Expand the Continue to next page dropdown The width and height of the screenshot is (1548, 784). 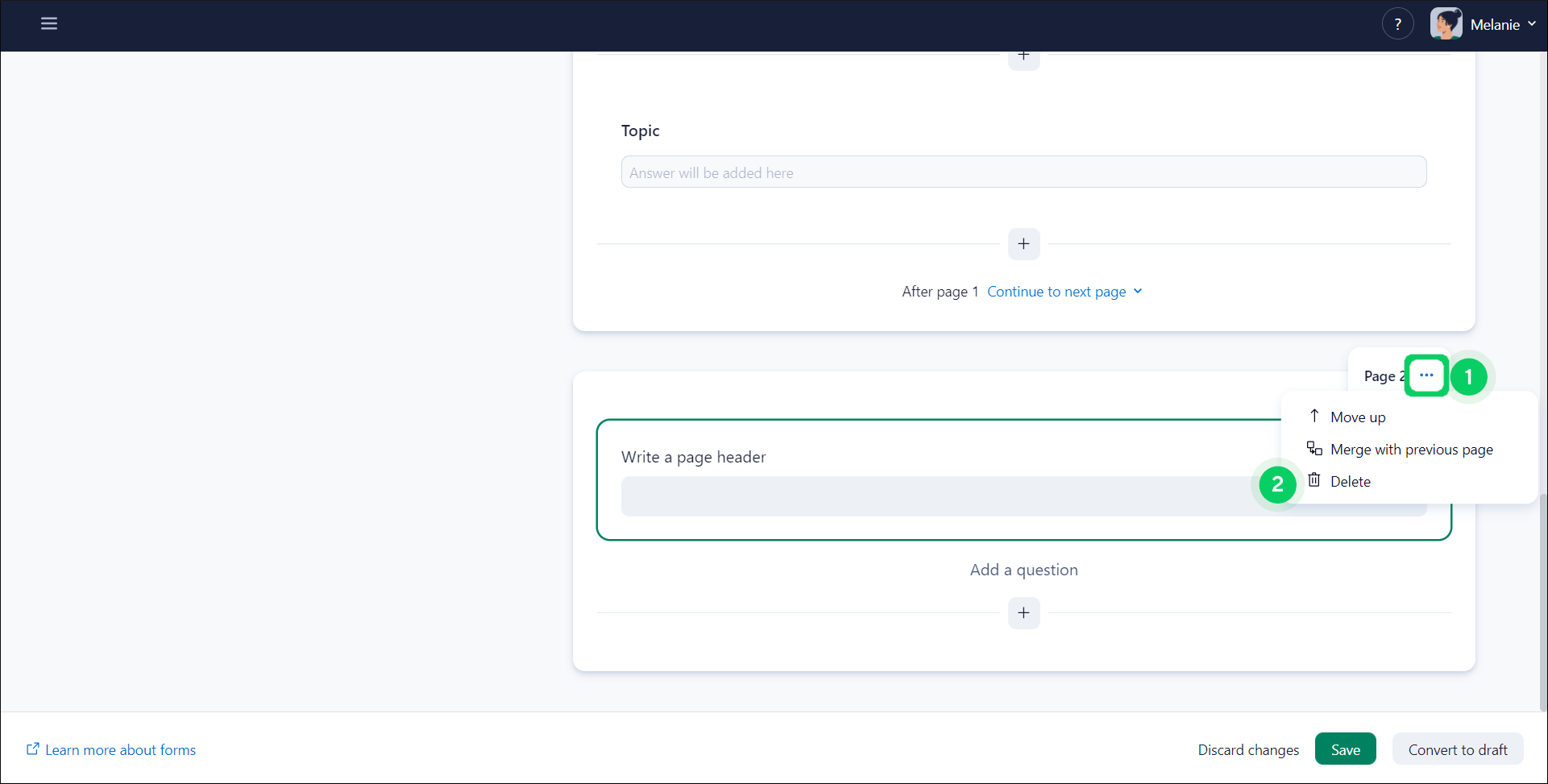1065,291
